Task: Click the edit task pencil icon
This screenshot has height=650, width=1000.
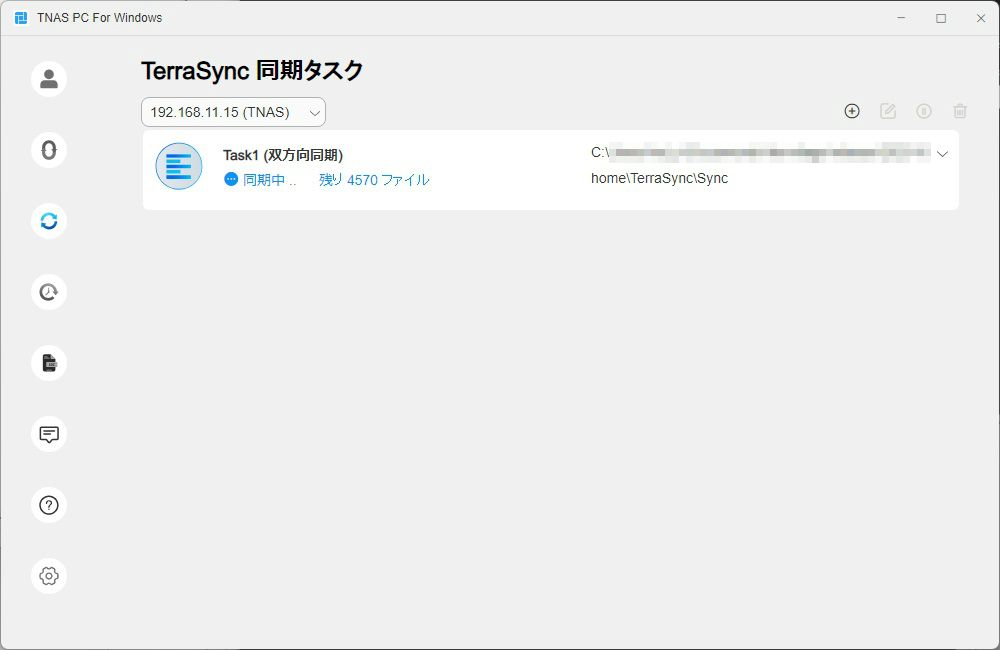Action: [888, 111]
